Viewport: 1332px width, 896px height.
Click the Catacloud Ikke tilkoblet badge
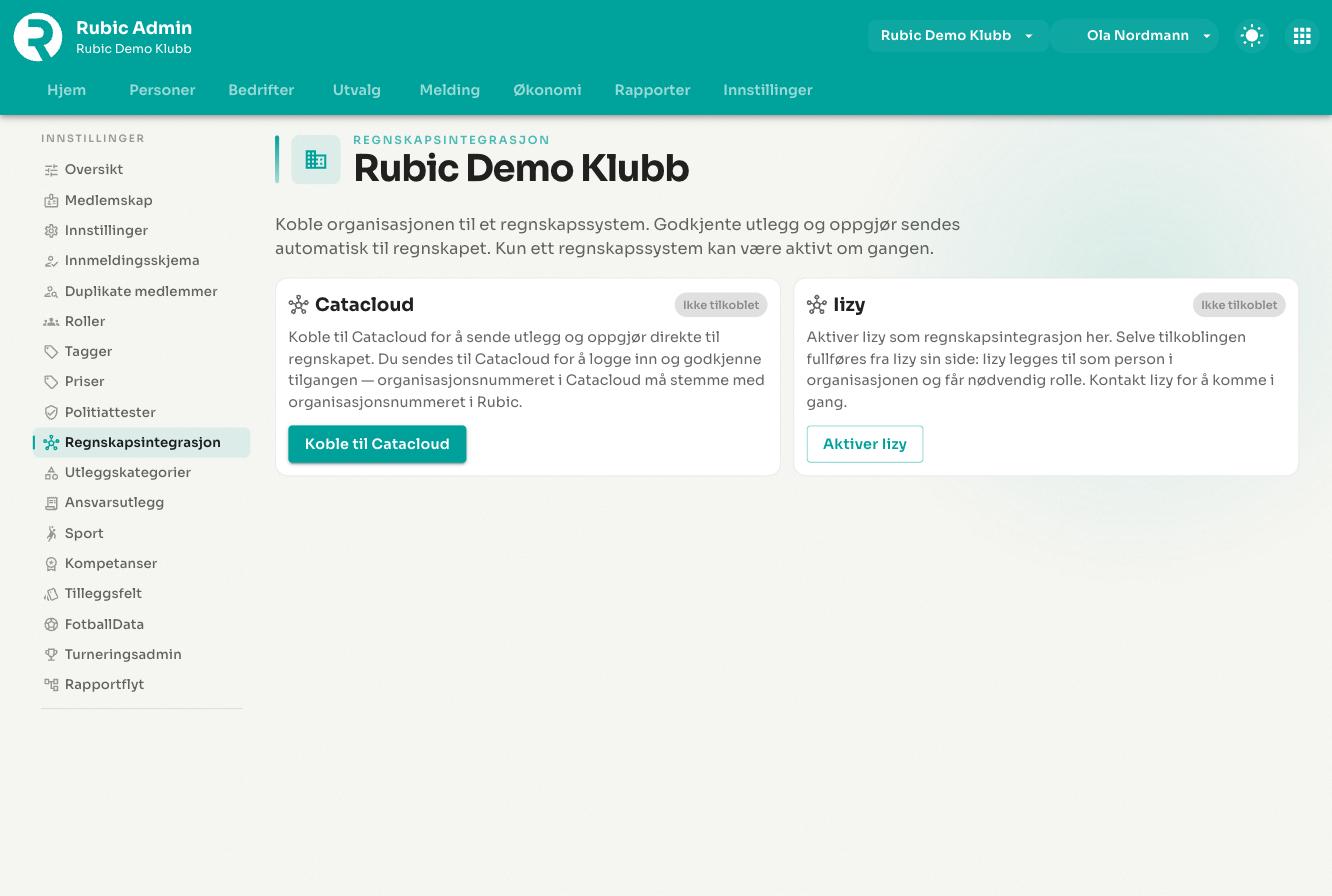(x=721, y=305)
